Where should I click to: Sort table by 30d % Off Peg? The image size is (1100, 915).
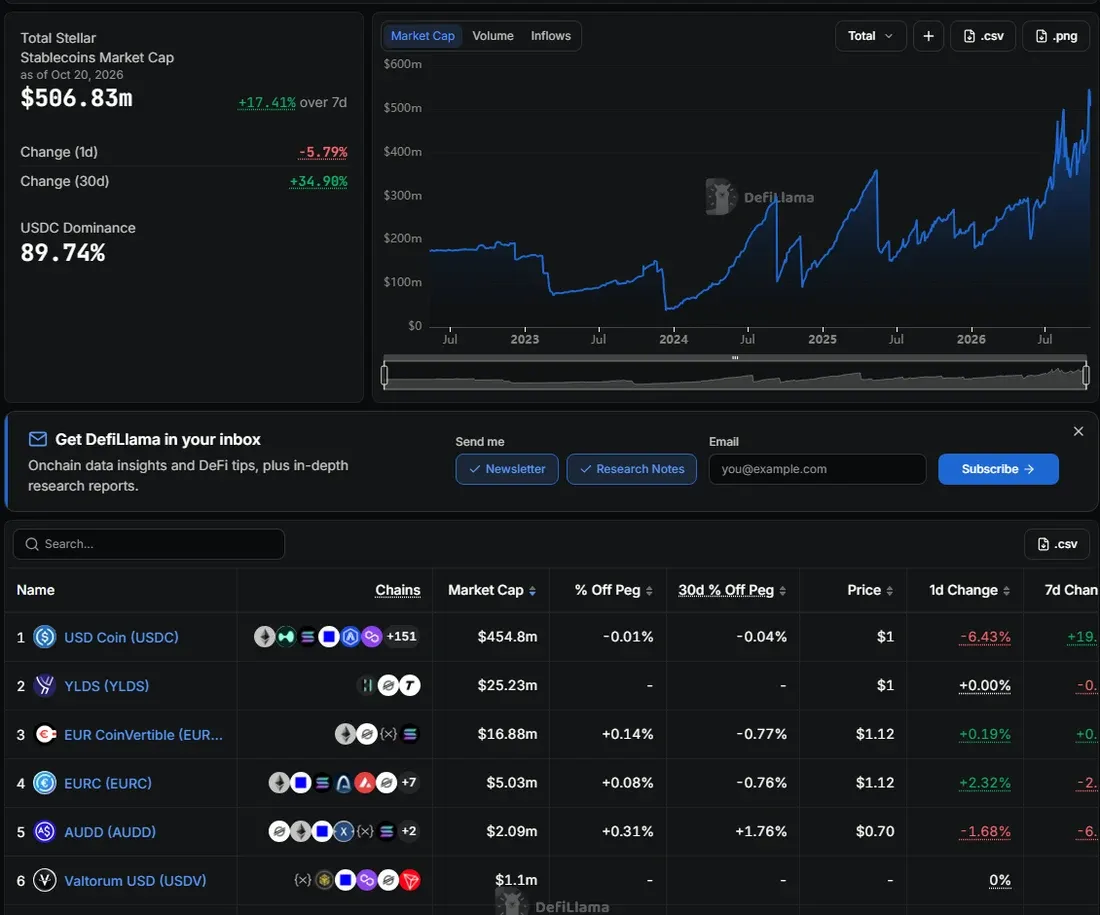(732, 590)
